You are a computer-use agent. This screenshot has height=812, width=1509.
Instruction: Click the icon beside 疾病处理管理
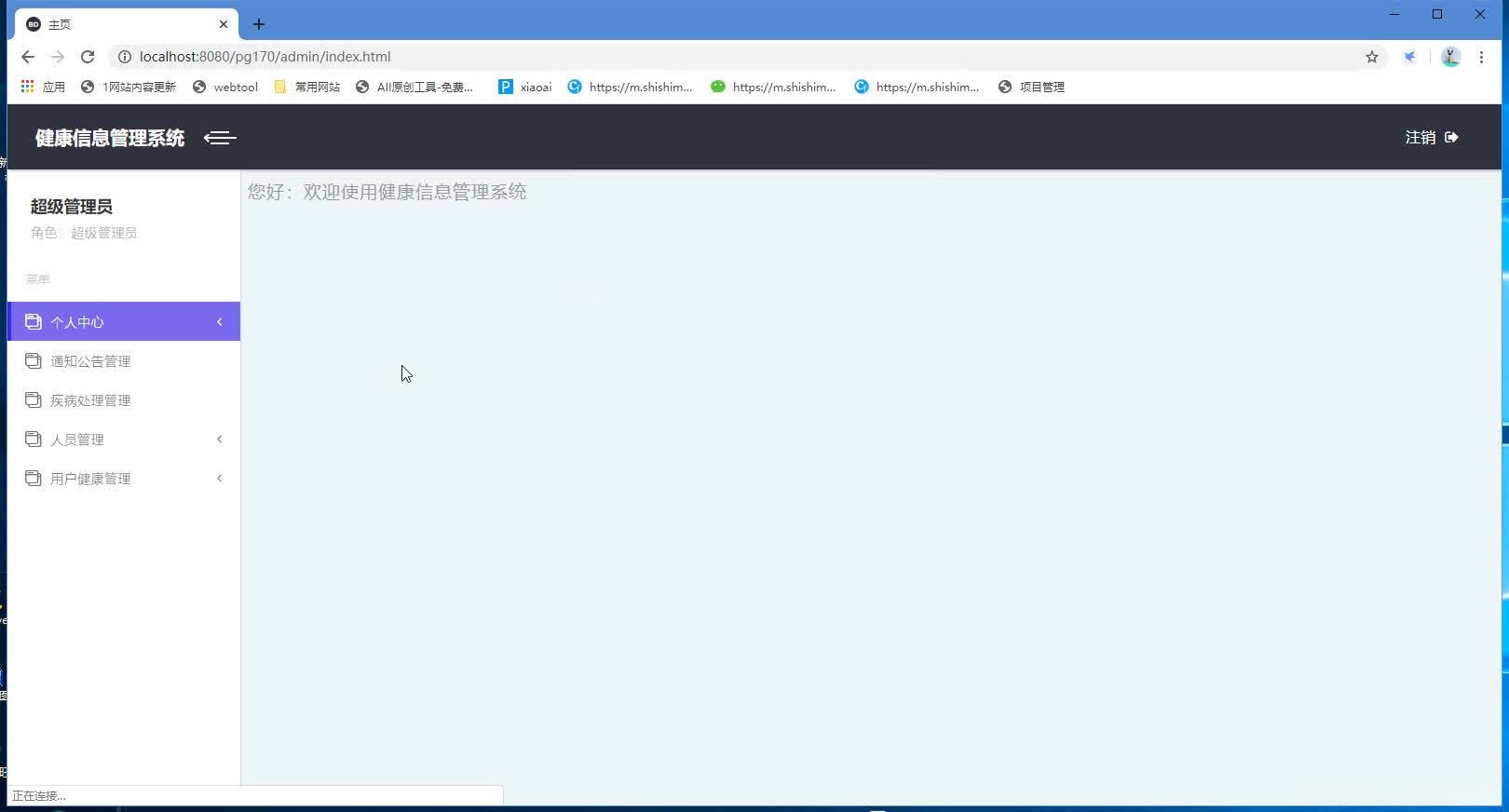pyautogui.click(x=34, y=399)
